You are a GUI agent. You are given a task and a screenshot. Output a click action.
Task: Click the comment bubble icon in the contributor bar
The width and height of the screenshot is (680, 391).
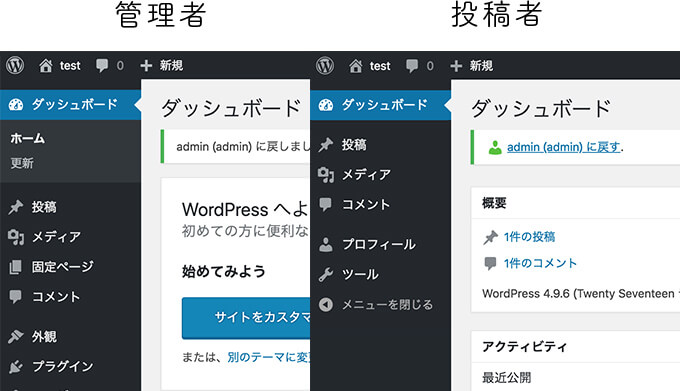click(412, 66)
